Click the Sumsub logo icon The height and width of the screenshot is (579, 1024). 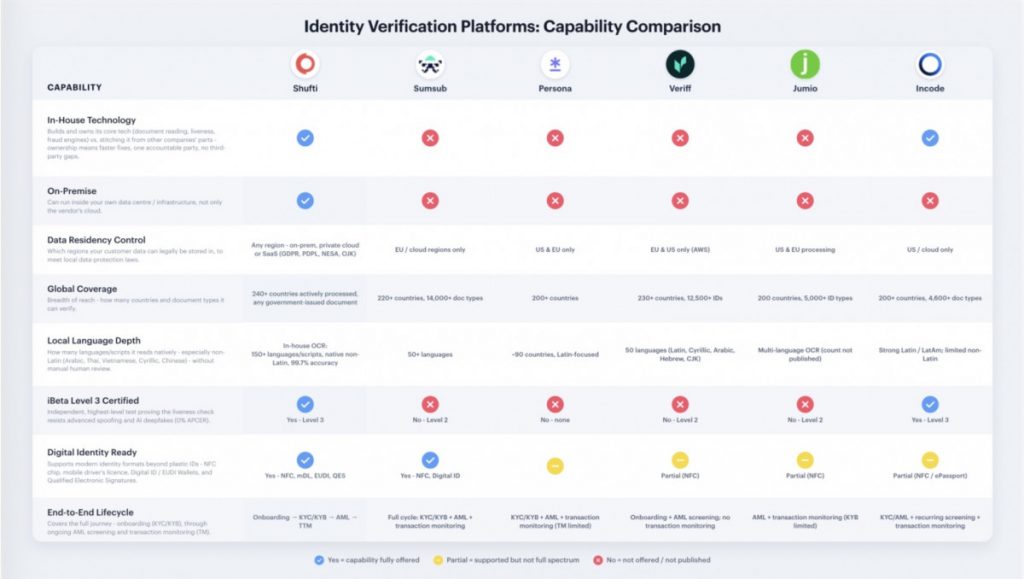click(430, 64)
